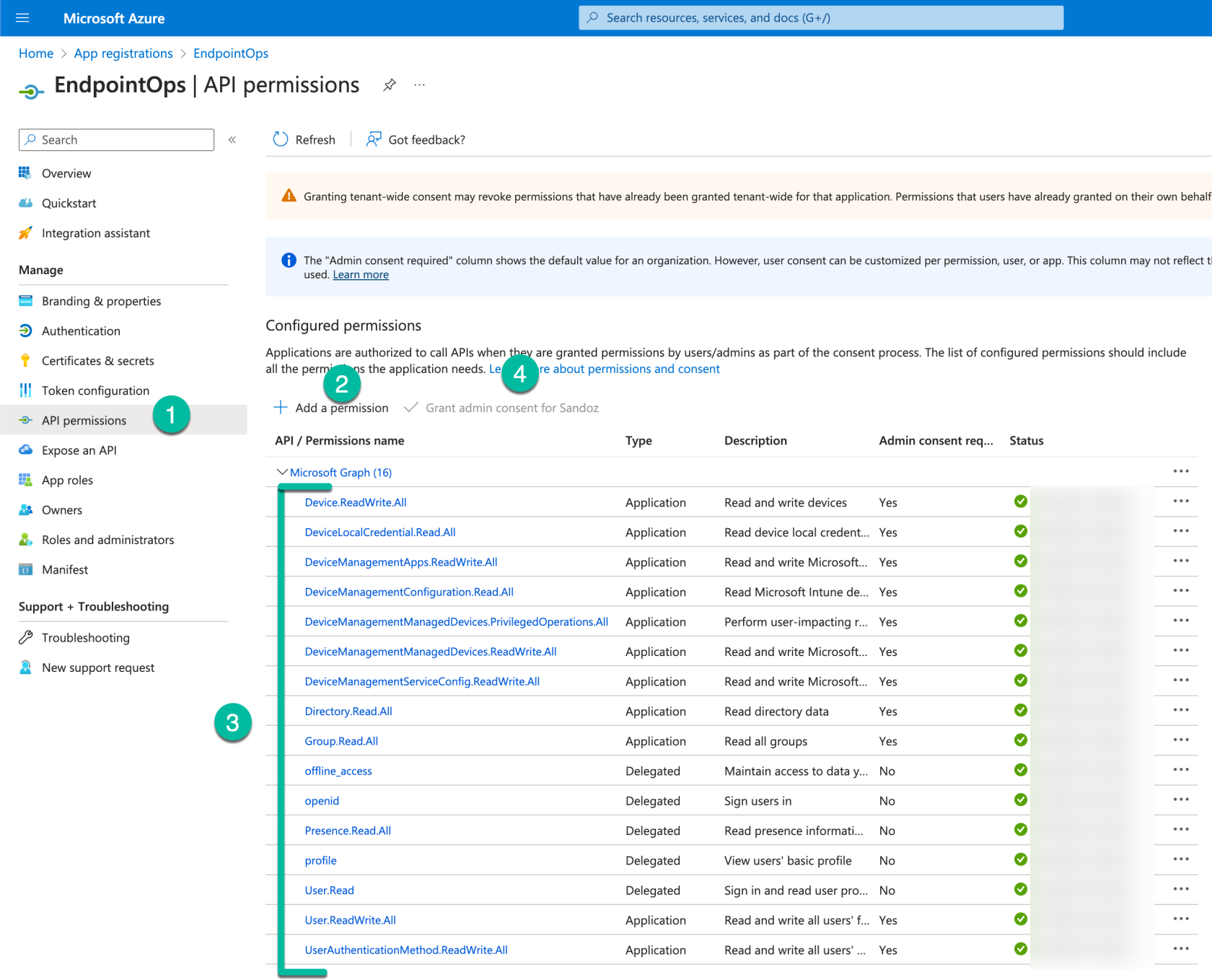Click the Got feedback icon
This screenshot has height=980, width=1212.
click(374, 139)
